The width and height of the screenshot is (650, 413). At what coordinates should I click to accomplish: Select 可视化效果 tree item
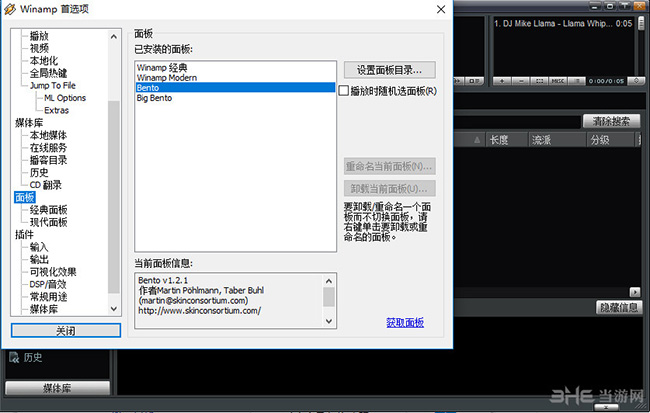tap(53, 272)
